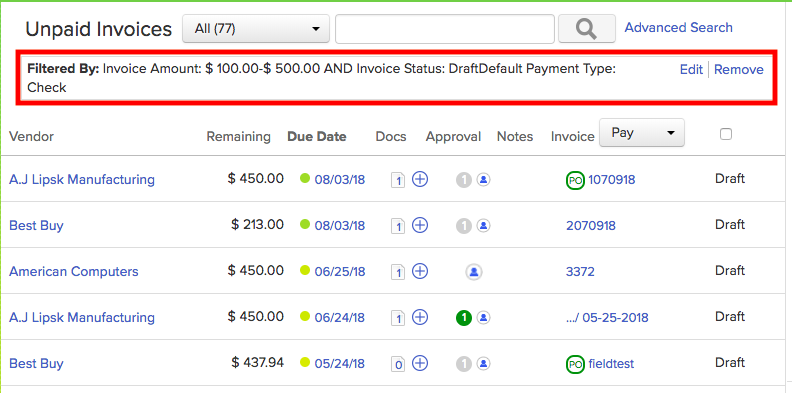Open zero docs icon for fieldtest invoice
The image size is (792, 393).
(398, 364)
